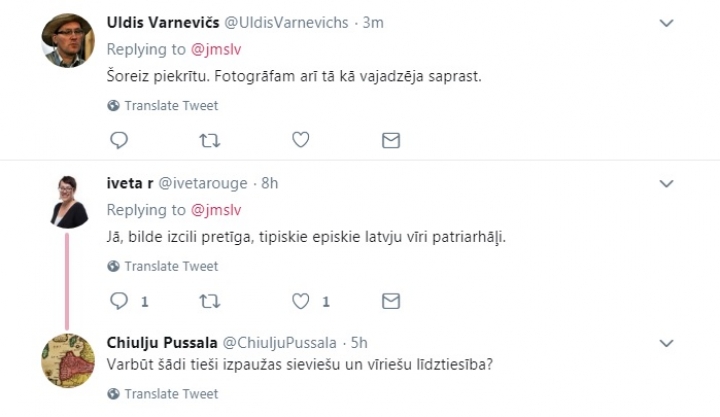Image resolution: width=720 pixels, height=417 pixels.
Task: View iveta r's avatar
Action: coord(68,201)
